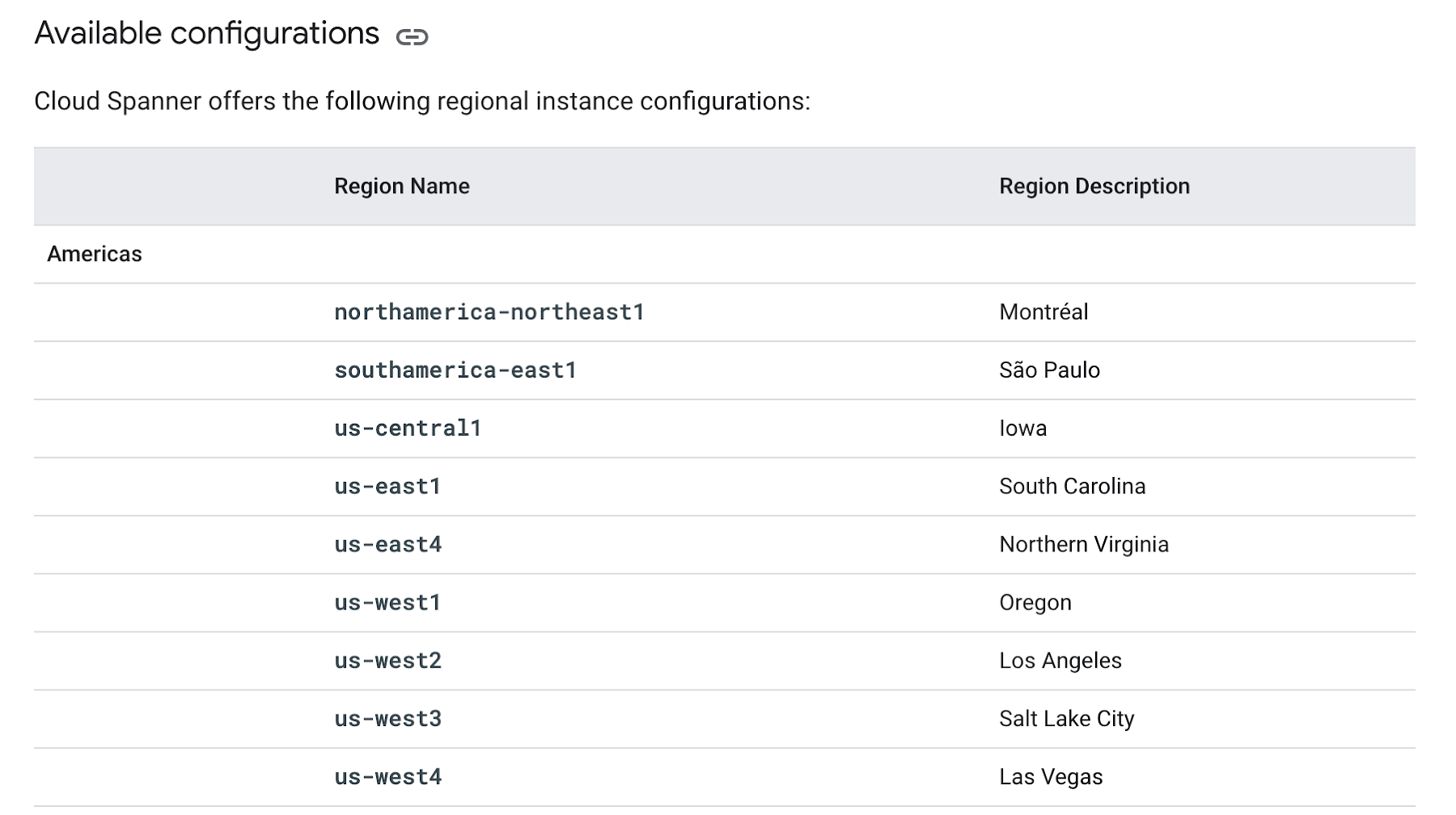Select the 'us-east1' region name
The width and height of the screenshot is (1456, 815).
pos(387,487)
